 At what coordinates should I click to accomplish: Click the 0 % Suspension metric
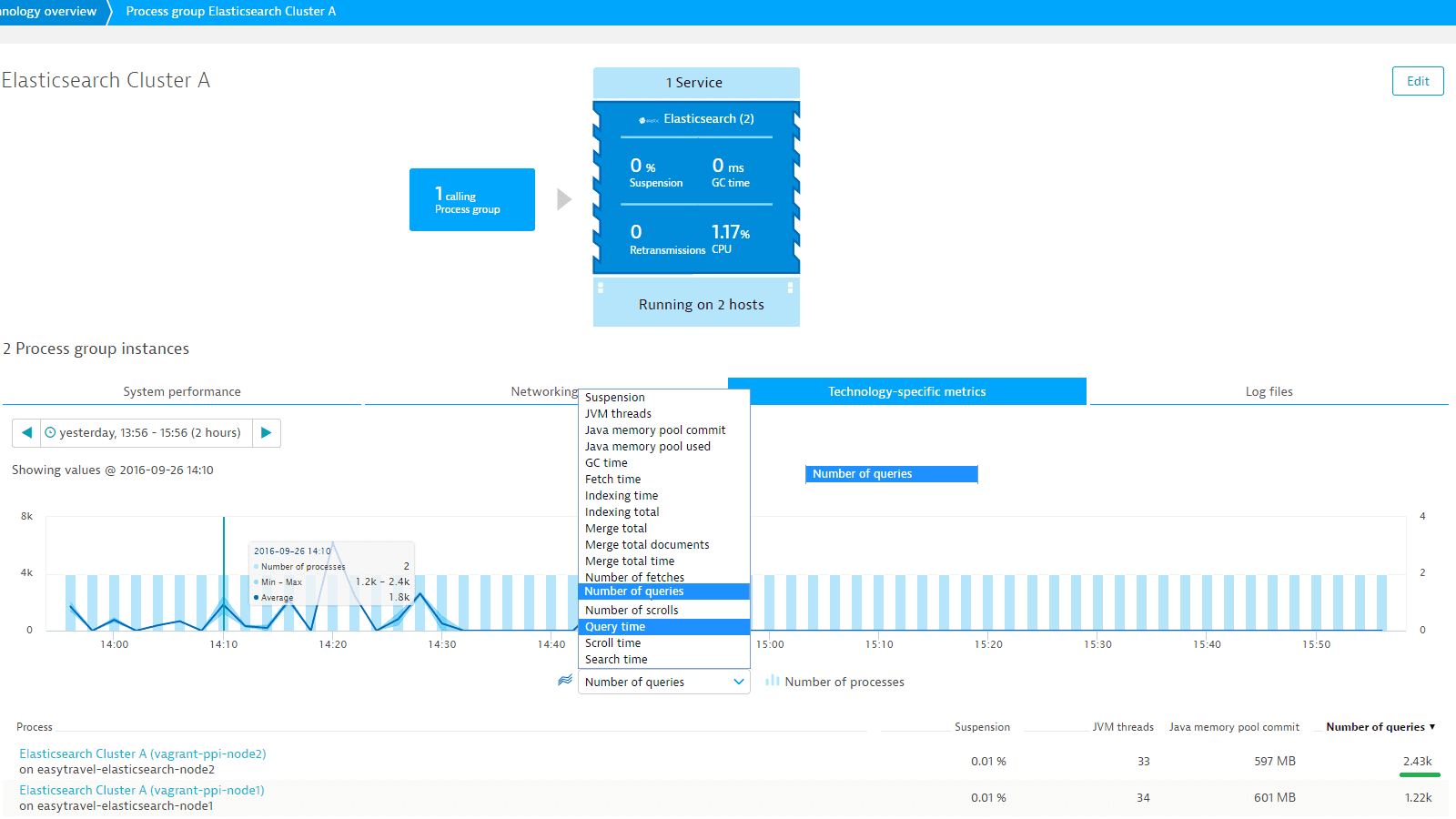tap(655, 172)
